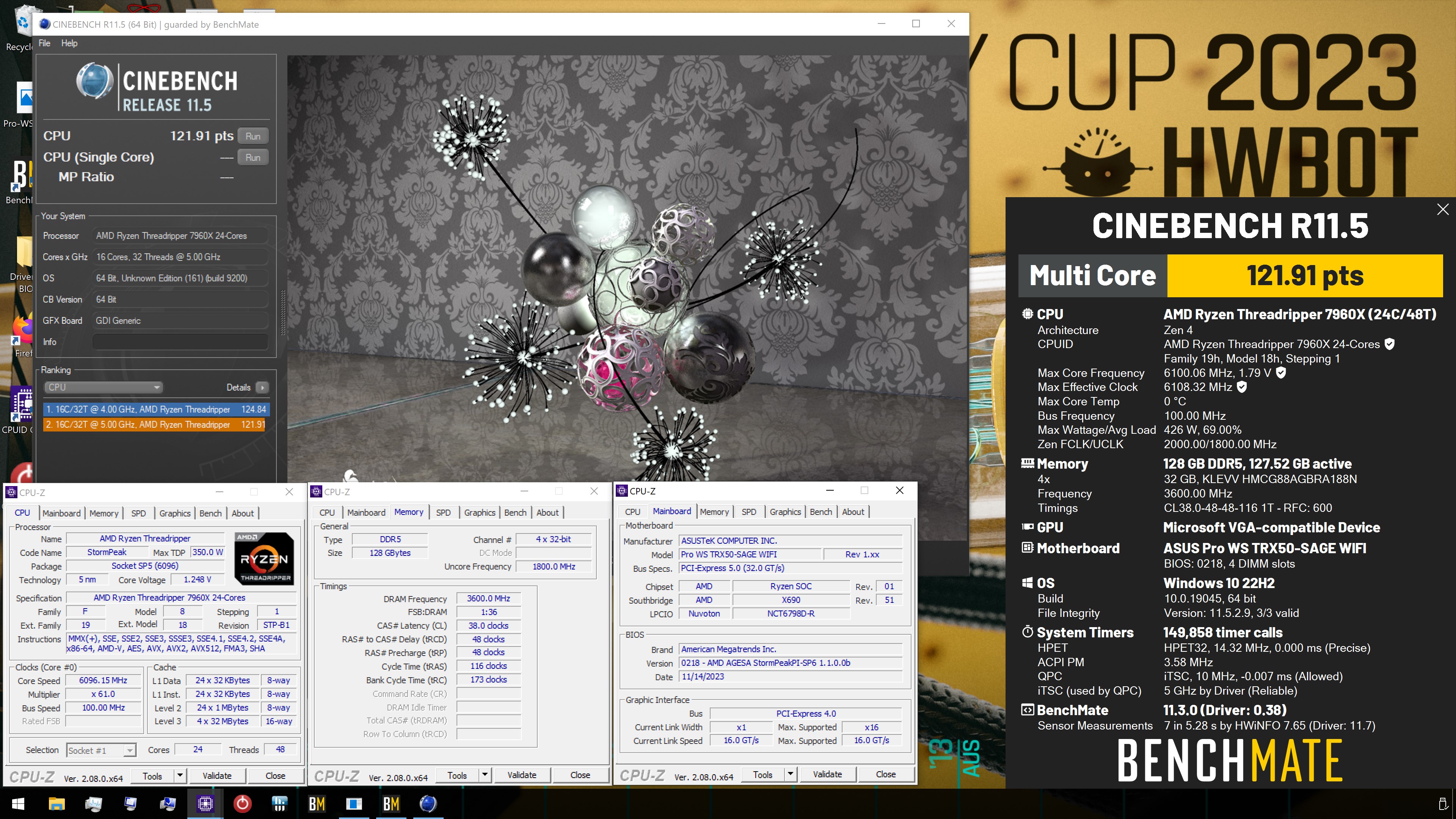The image size is (1456, 819).
Task: Open Memory tab in Mainboard-tab CPU-Z window
Action: (714, 511)
